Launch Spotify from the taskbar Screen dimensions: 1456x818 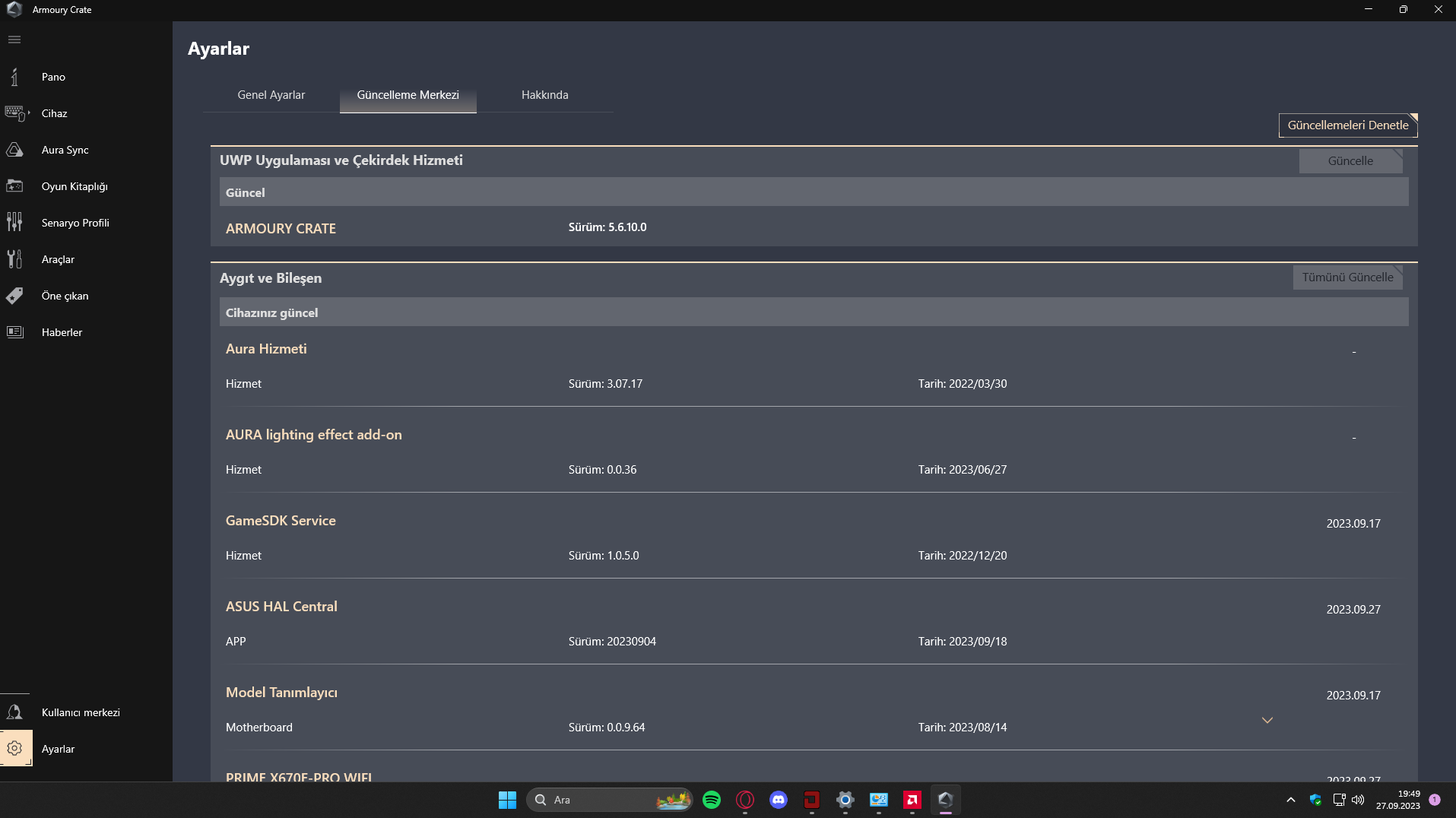tap(712, 800)
